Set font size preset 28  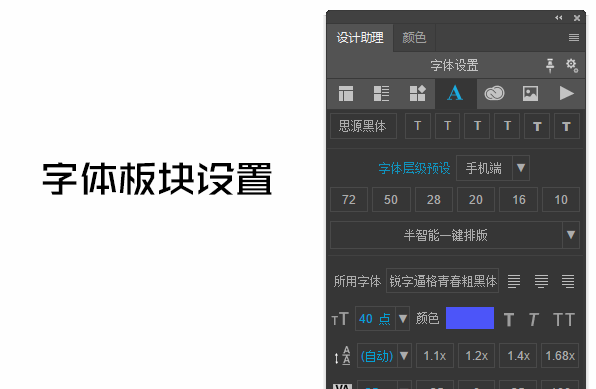(x=434, y=199)
